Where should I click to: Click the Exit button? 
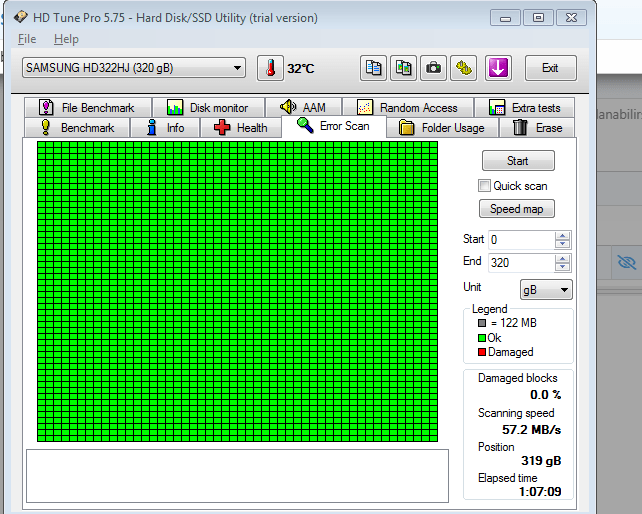[x=550, y=68]
